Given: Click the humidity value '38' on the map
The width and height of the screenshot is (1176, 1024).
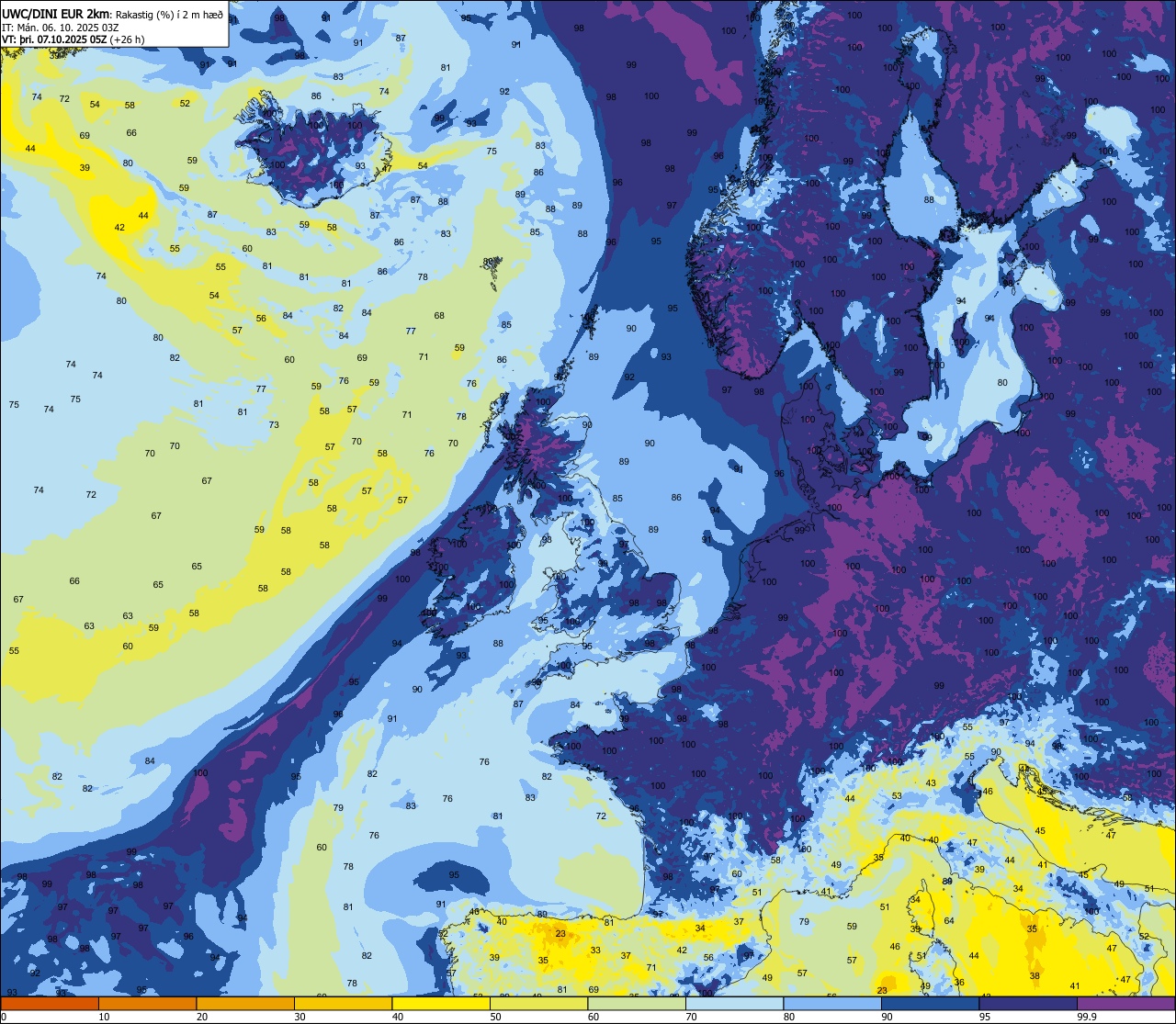Looking at the screenshot, I should coord(1035,975).
